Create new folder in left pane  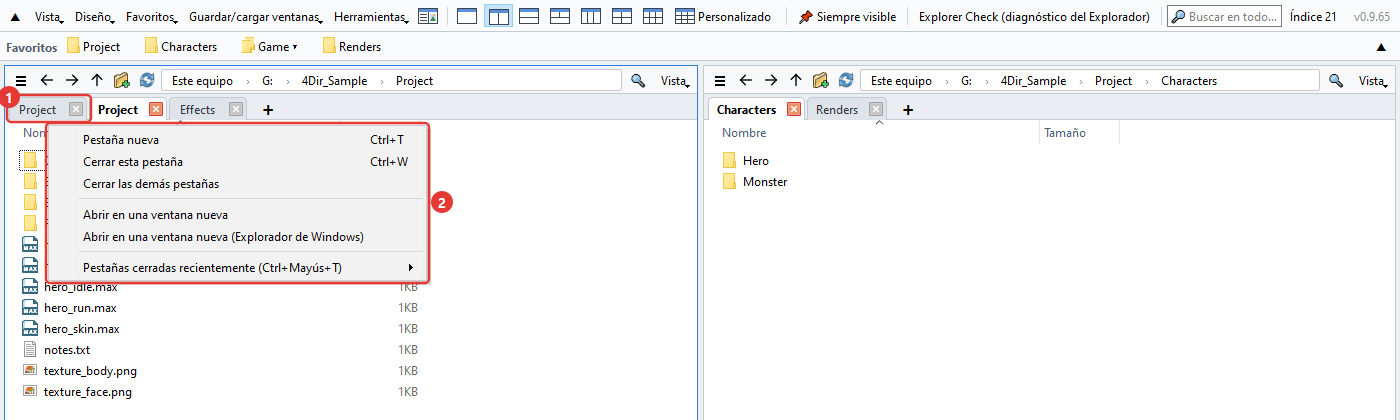click(x=122, y=81)
